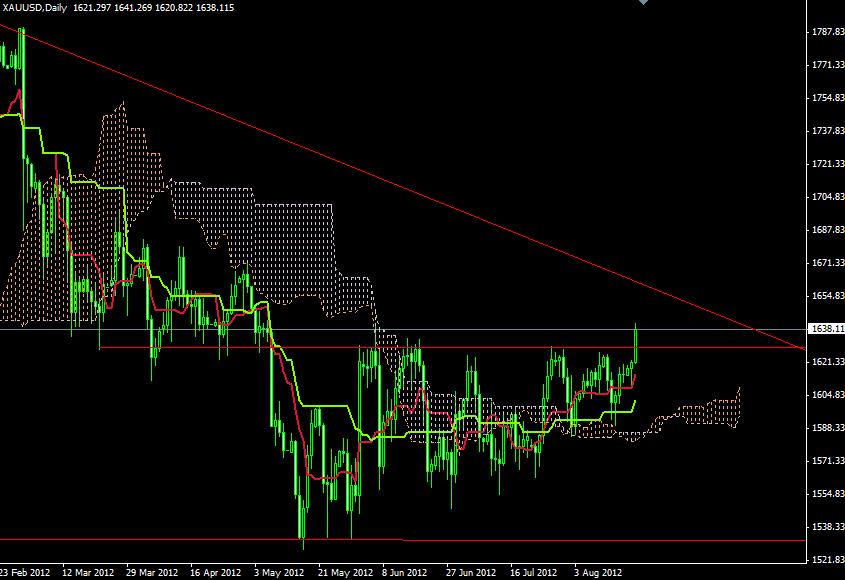Click the 1521.83 price axis label
The image size is (845, 580).
(x=828, y=560)
